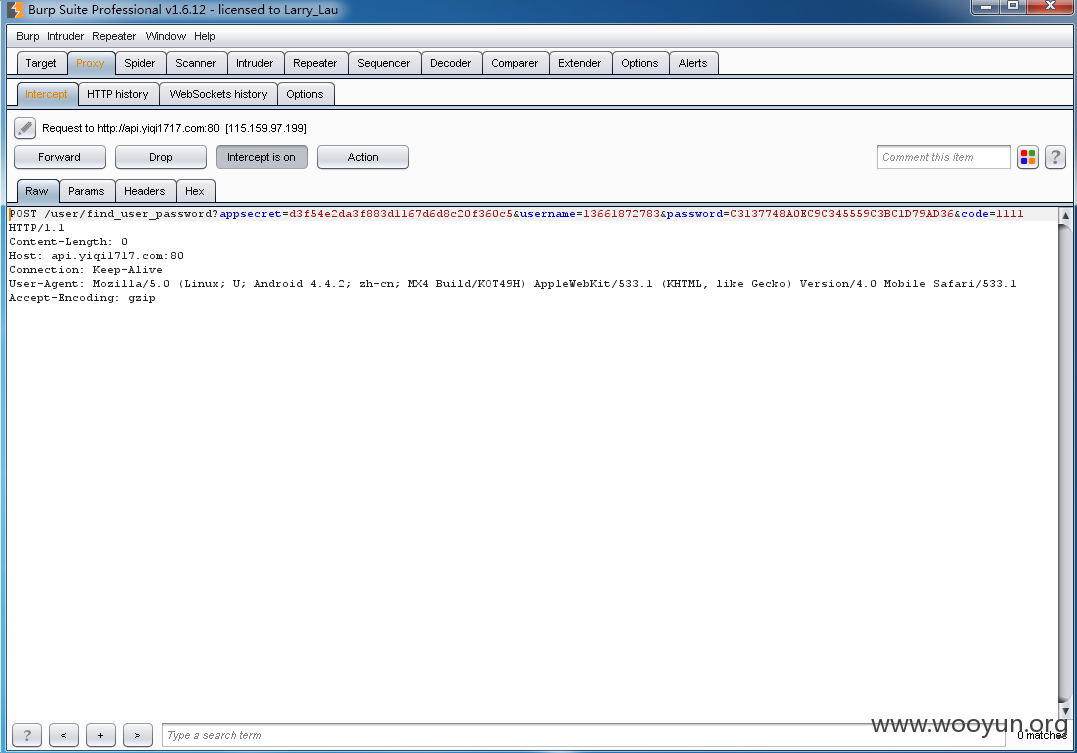Screen dimensions: 1077x753
Task: Click the Type a search term field
Action: 584,735
